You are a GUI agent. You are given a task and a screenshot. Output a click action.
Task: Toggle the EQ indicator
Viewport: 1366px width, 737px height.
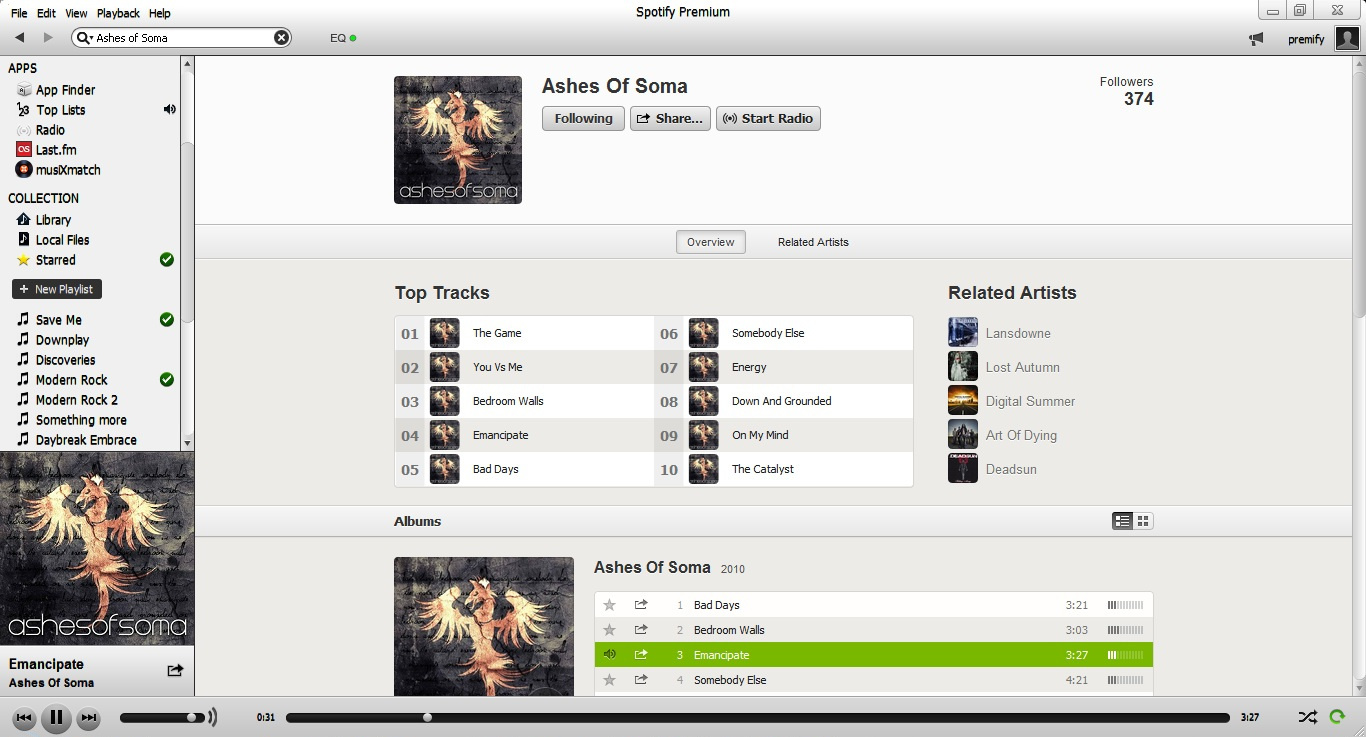pyautogui.click(x=343, y=38)
